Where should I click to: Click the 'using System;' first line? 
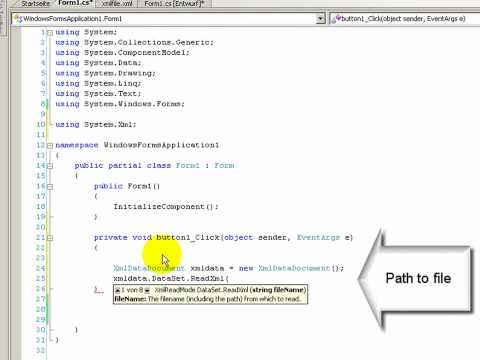[86, 32]
